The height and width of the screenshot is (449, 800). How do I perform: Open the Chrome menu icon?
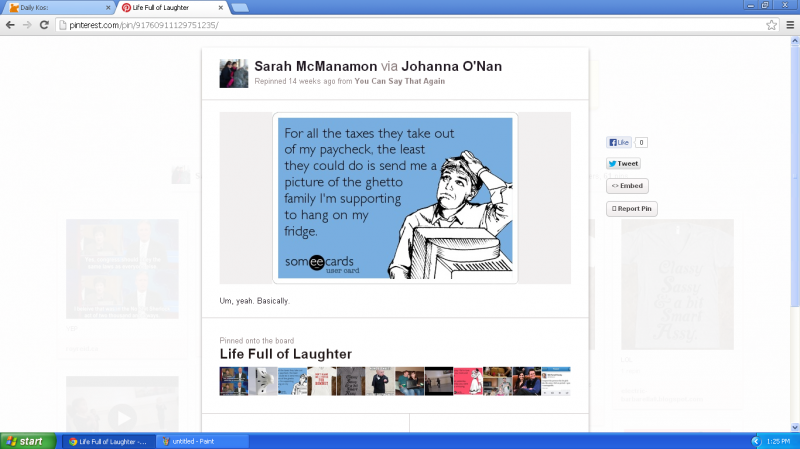click(x=790, y=24)
